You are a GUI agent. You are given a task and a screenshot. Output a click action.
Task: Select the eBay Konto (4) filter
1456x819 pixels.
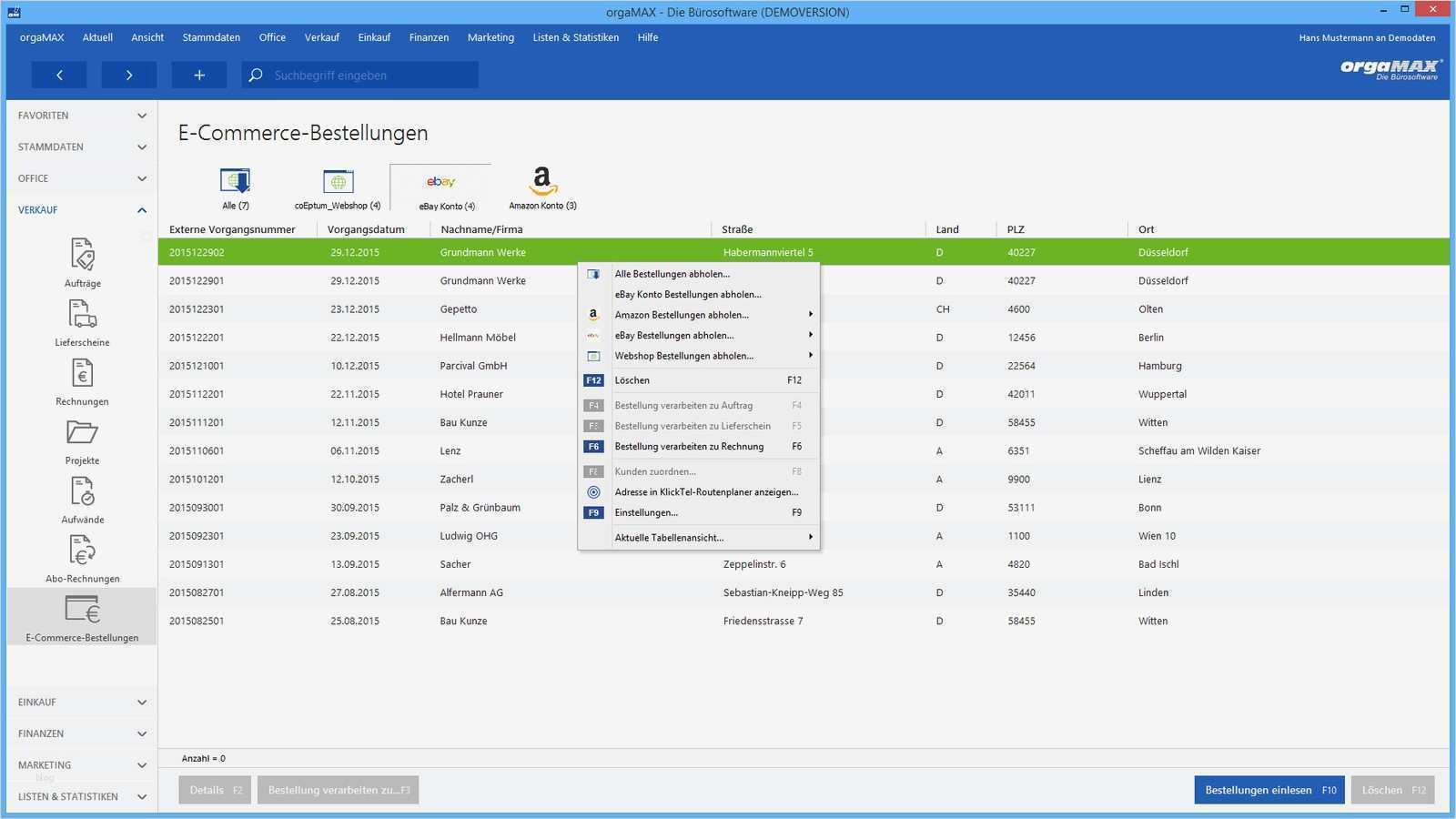click(x=441, y=188)
